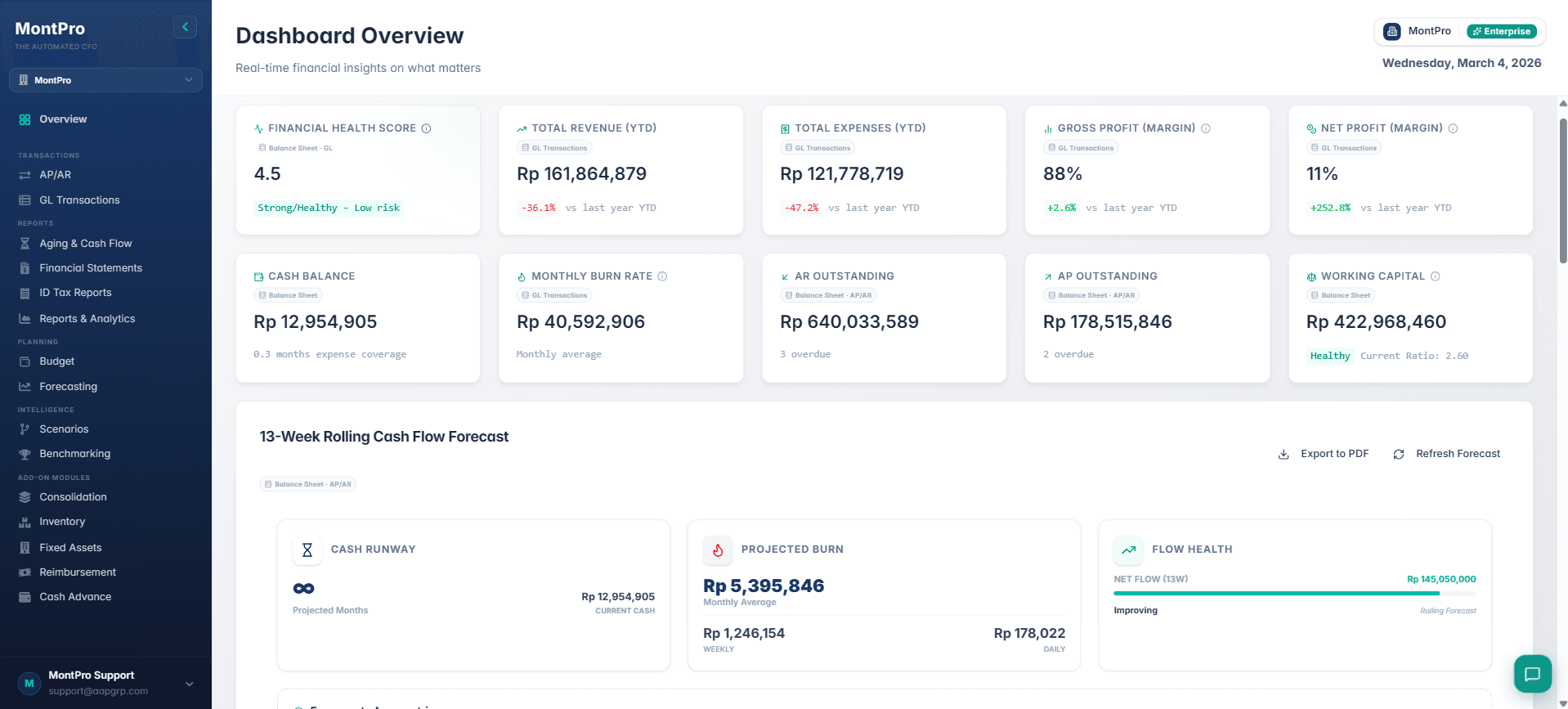This screenshot has width=1568, height=709.
Task: Show Working Capital info tooltip
Action: coord(1435,276)
